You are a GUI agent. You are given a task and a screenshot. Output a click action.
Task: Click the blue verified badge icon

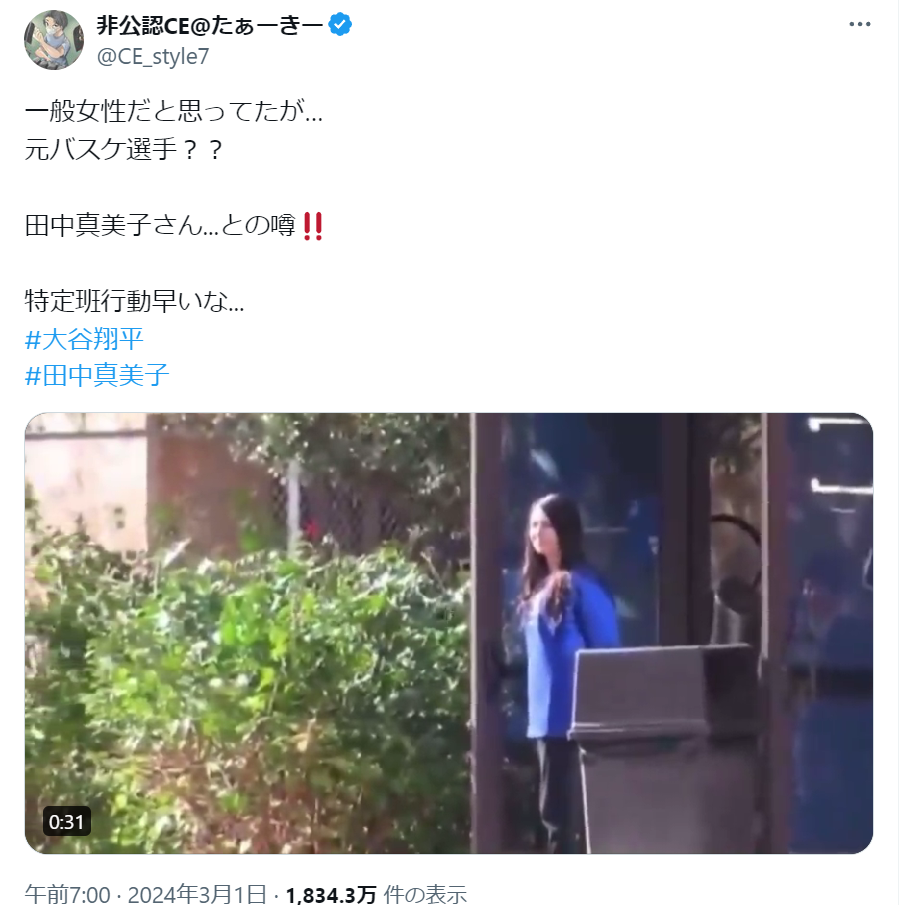pyautogui.click(x=340, y=25)
